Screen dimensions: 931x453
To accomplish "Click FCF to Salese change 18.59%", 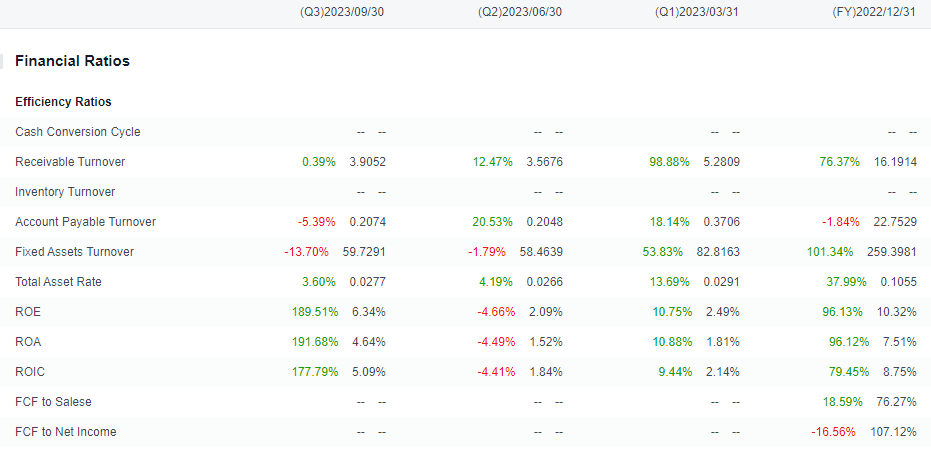I will click(x=843, y=402).
